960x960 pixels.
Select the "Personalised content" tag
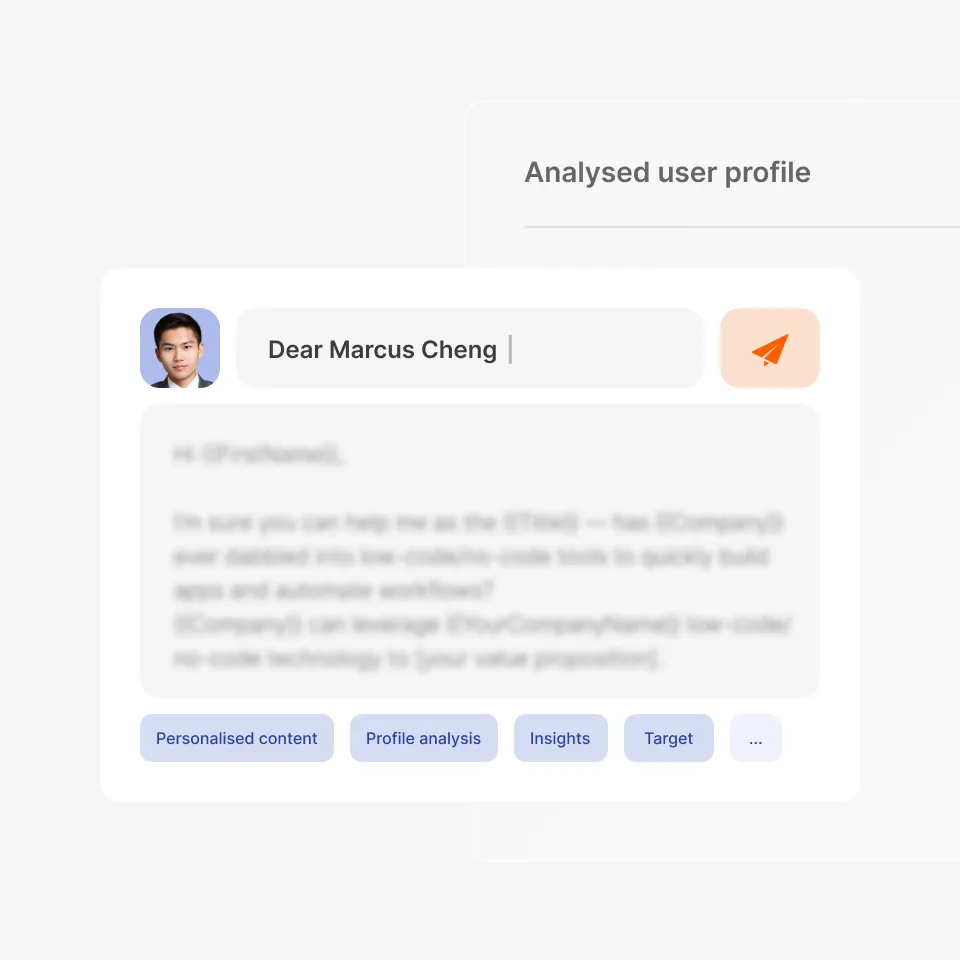pos(236,738)
